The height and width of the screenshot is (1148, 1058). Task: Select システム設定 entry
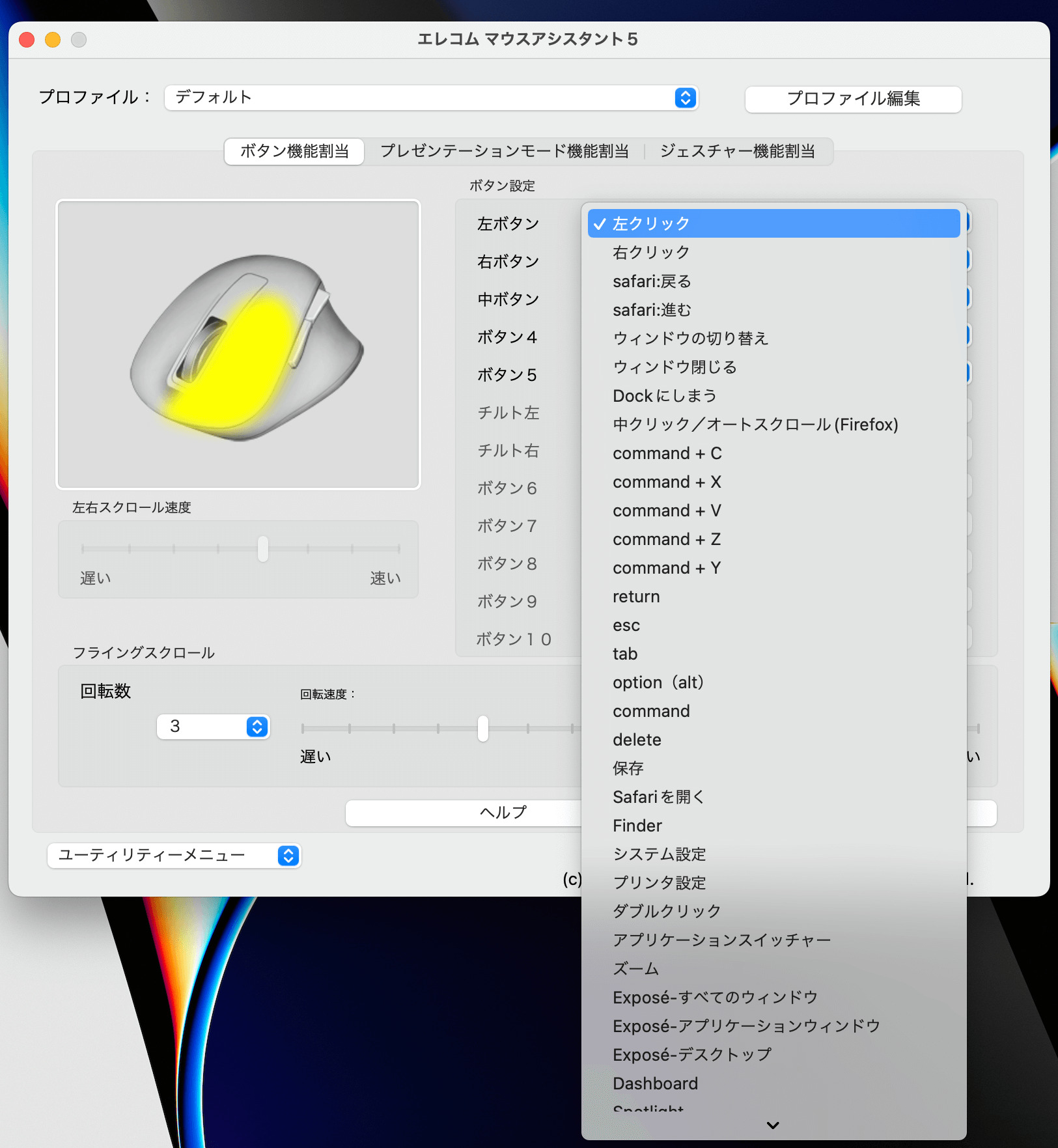(773, 854)
